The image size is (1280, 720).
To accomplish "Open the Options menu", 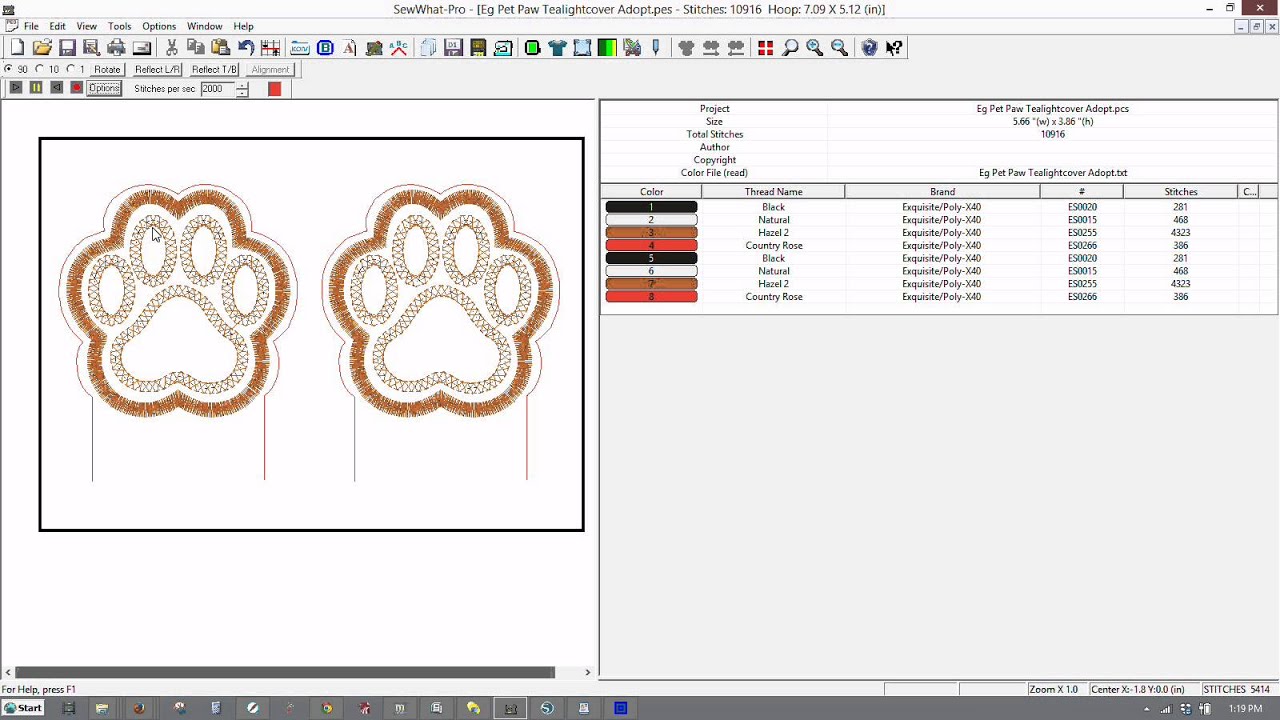I will [159, 26].
